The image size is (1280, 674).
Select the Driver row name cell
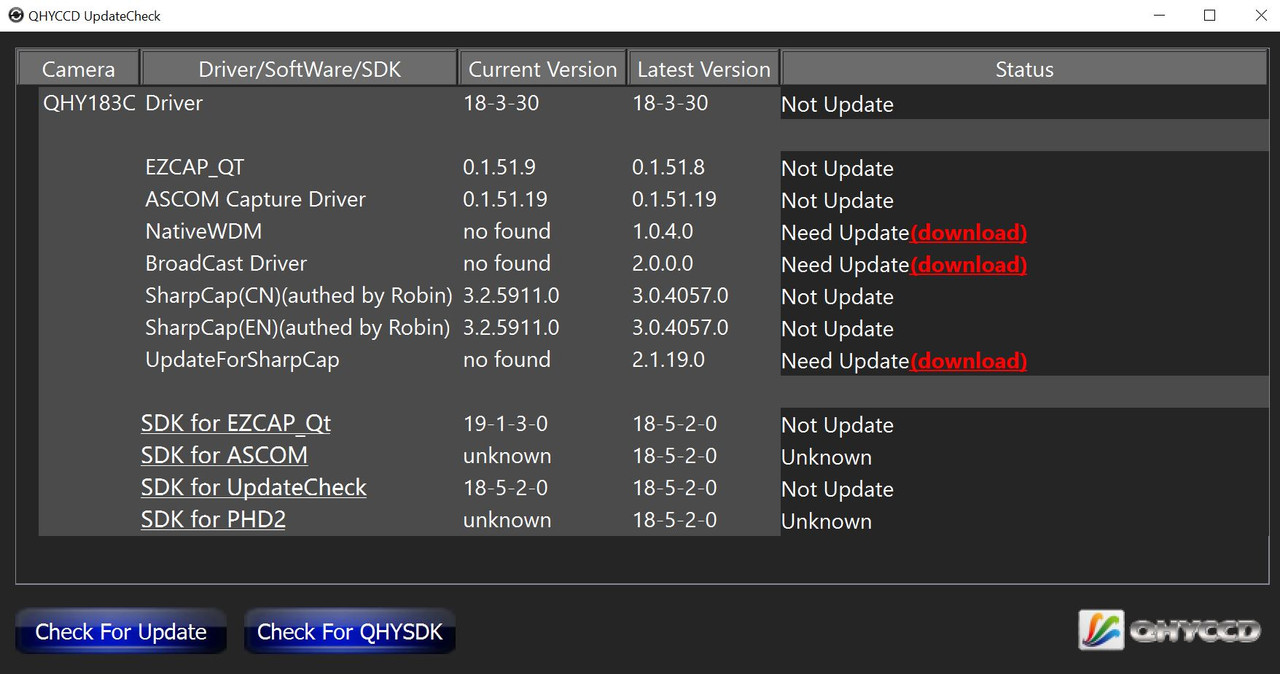[174, 103]
